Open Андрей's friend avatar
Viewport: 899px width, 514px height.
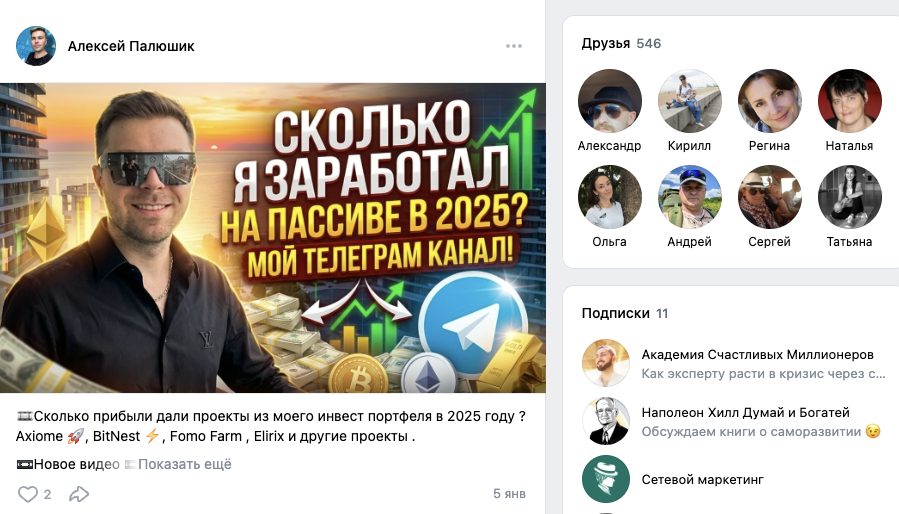click(x=689, y=197)
